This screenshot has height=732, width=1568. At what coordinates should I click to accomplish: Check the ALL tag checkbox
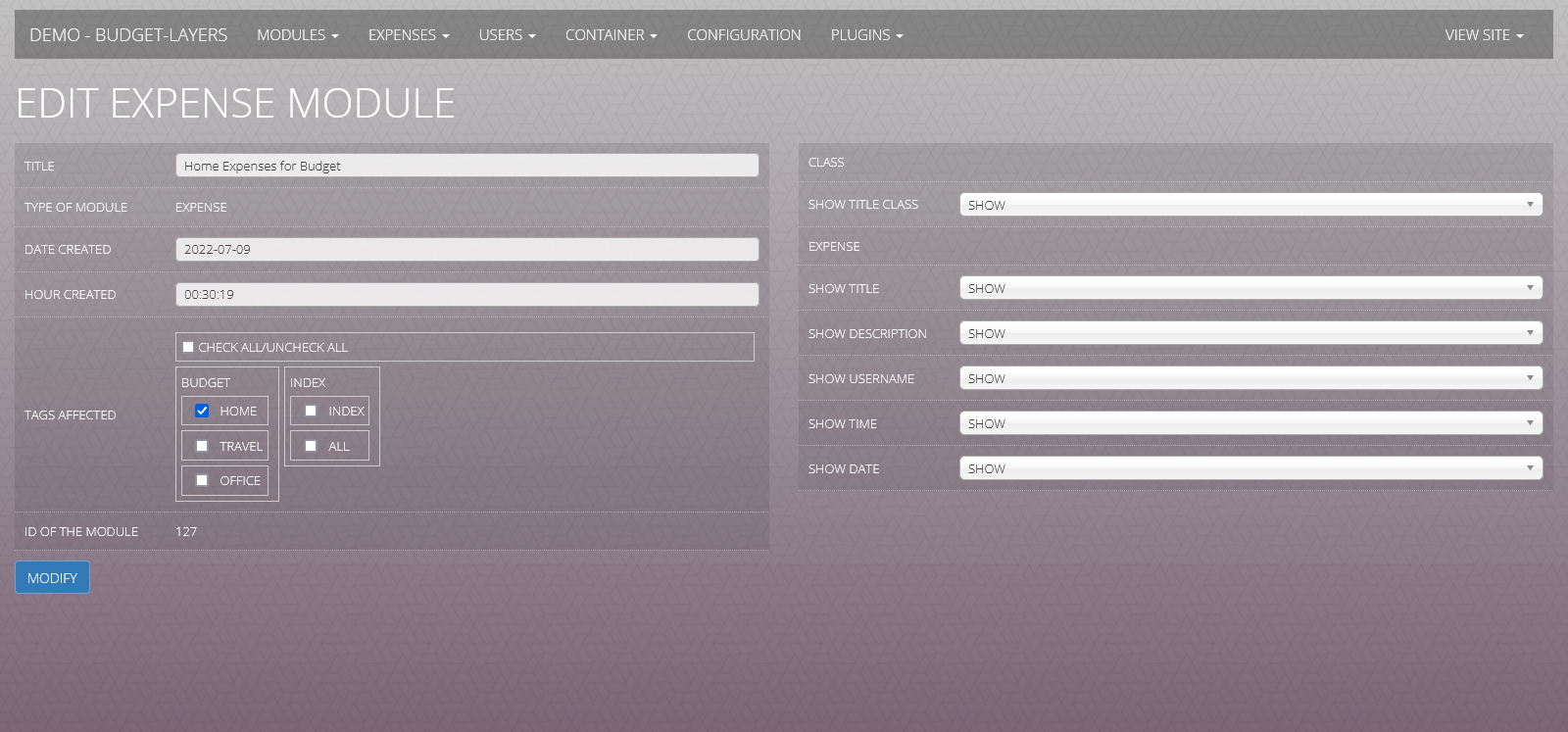[311, 446]
